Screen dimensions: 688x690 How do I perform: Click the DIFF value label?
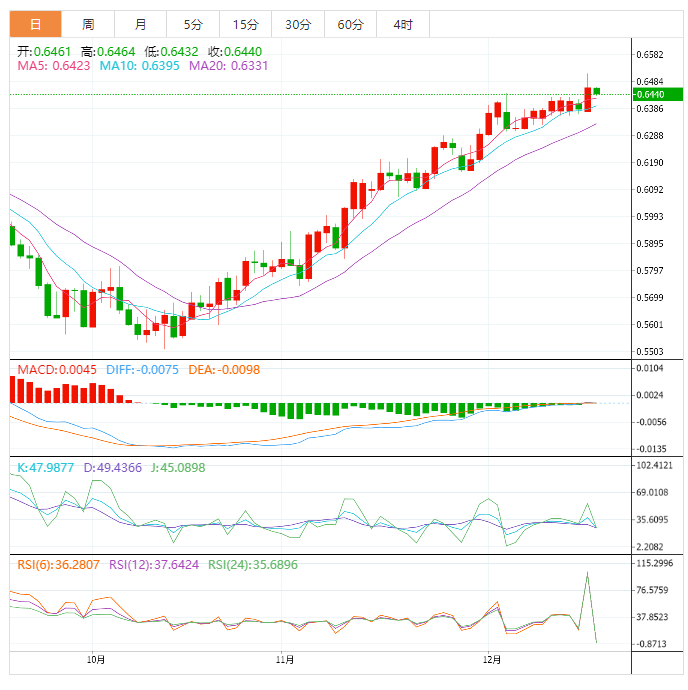143,369
